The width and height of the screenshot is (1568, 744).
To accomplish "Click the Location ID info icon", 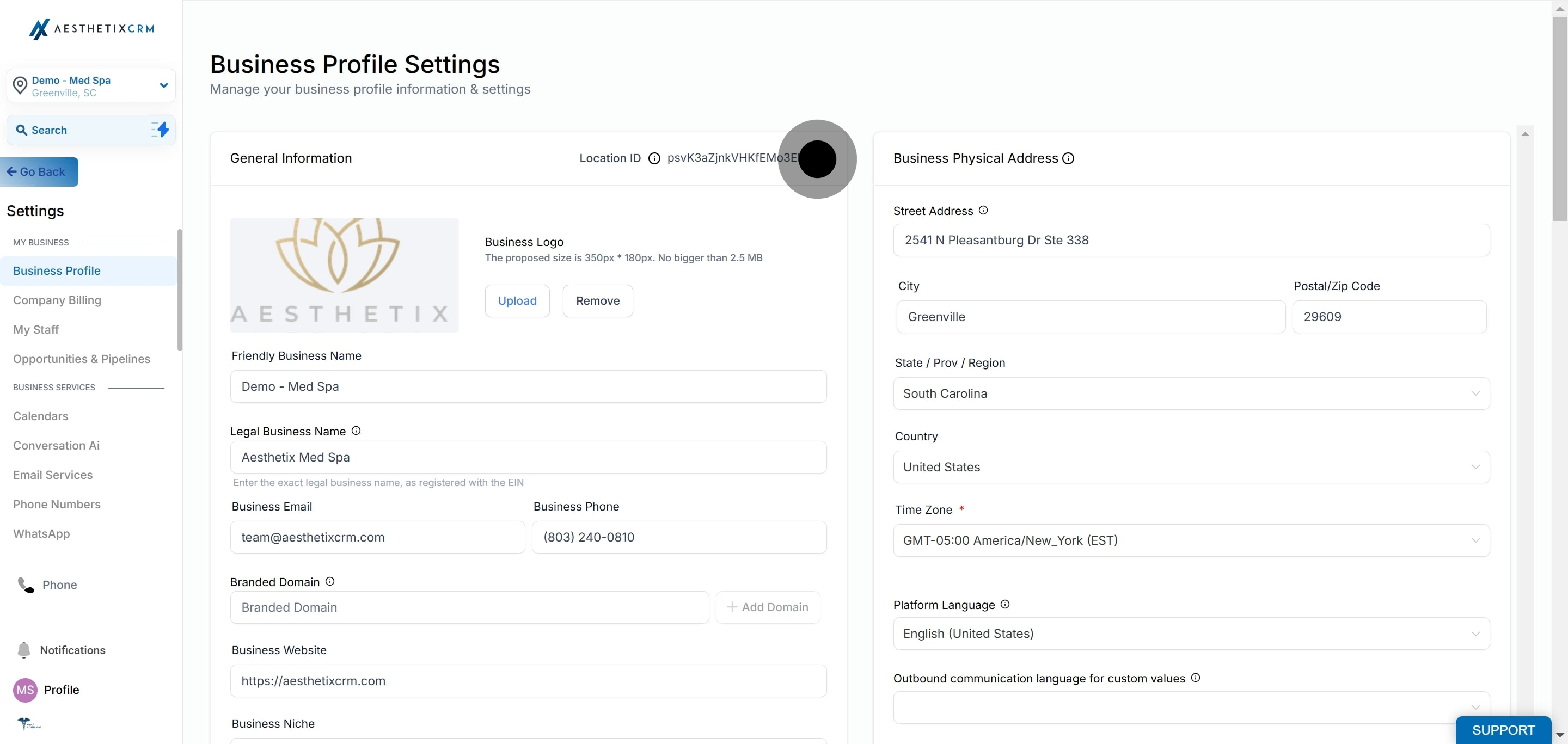I will (654, 159).
